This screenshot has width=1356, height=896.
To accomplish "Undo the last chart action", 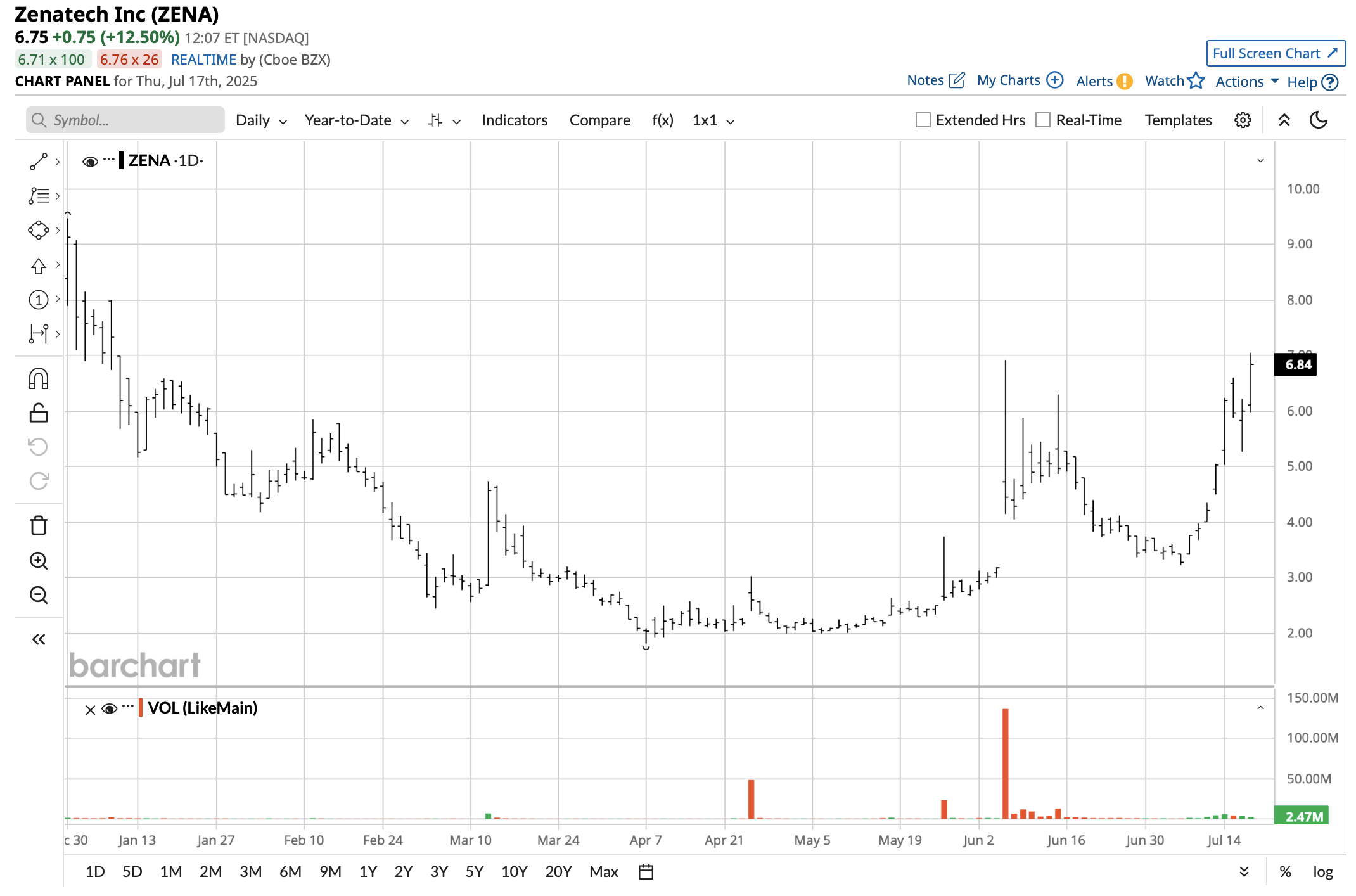I will [x=39, y=447].
